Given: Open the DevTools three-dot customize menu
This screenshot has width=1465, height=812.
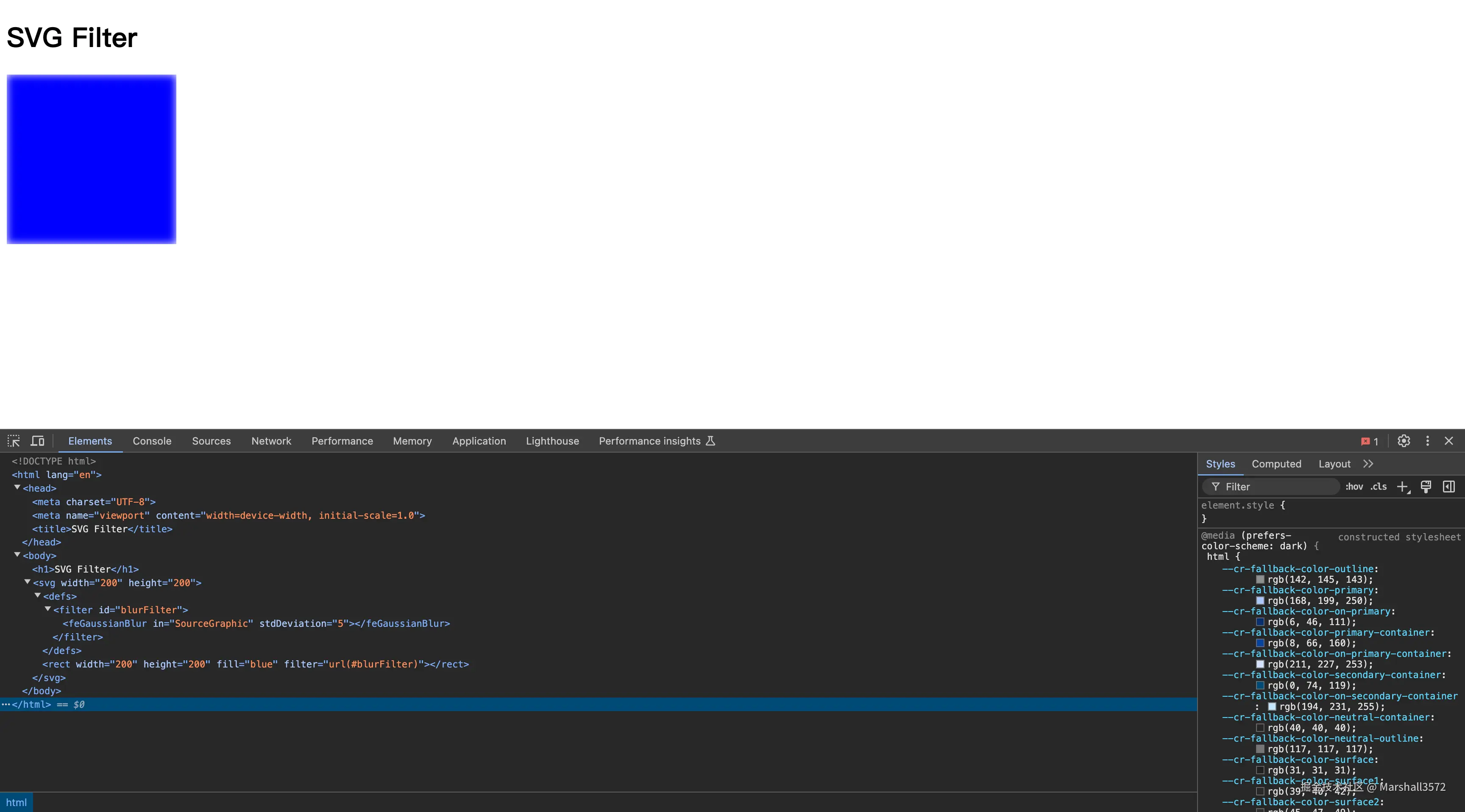Looking at the screenshot, I should (x=1427, y=441).
